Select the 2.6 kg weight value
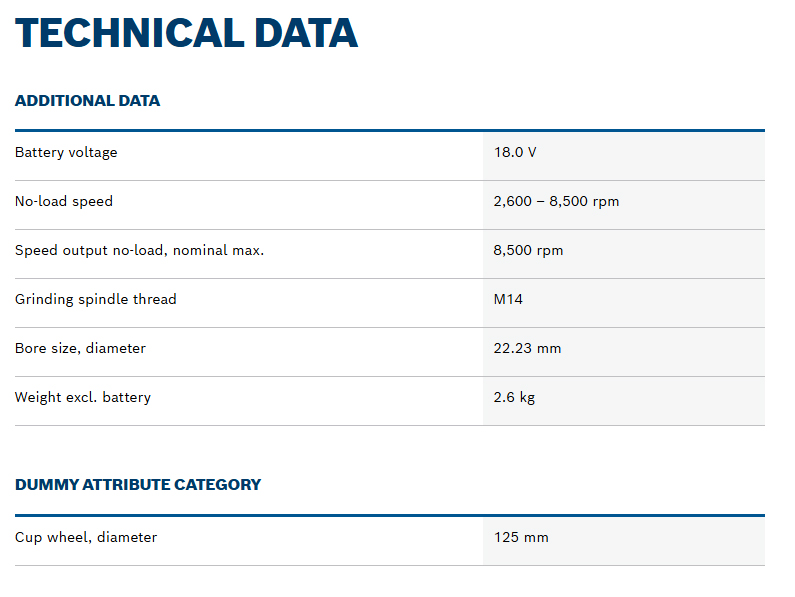795x597 pixels. click(514, 398)
